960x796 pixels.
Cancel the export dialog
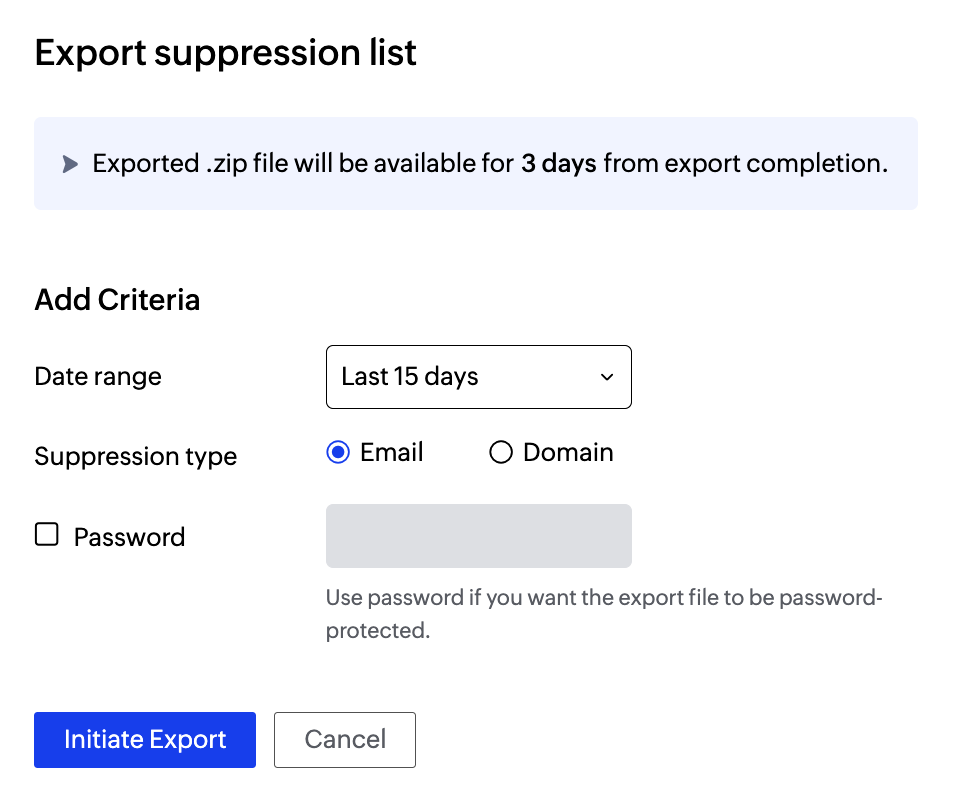point(345,740)
